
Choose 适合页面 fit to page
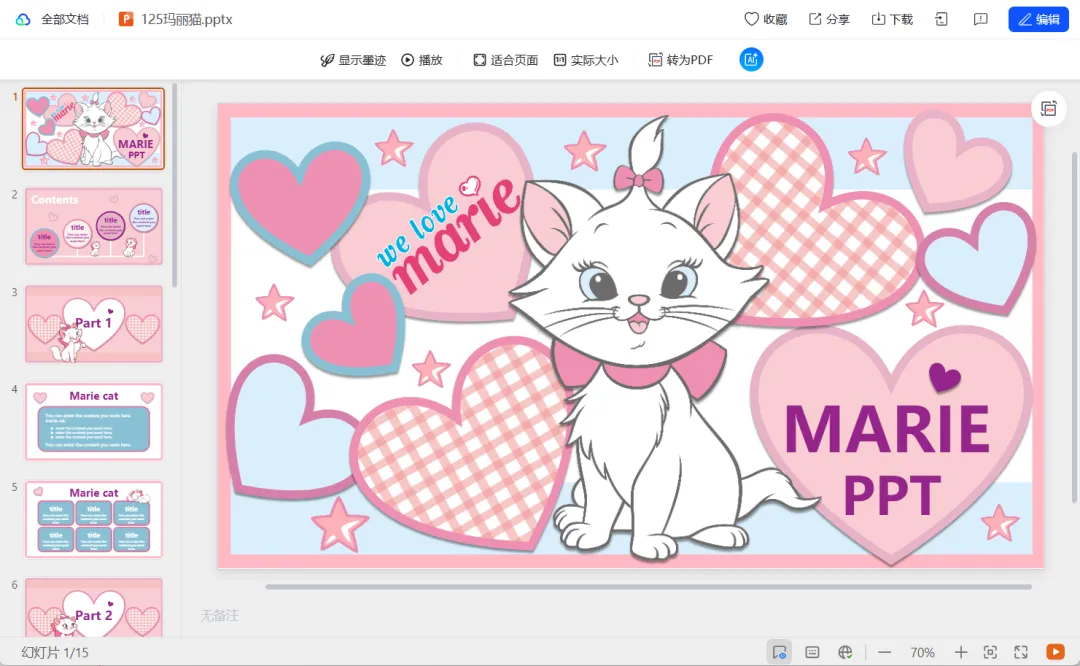[x=506, y=60]
